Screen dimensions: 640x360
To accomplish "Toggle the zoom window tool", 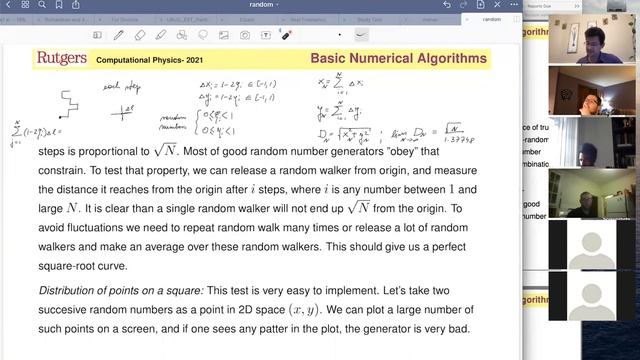I will point(97,35).
